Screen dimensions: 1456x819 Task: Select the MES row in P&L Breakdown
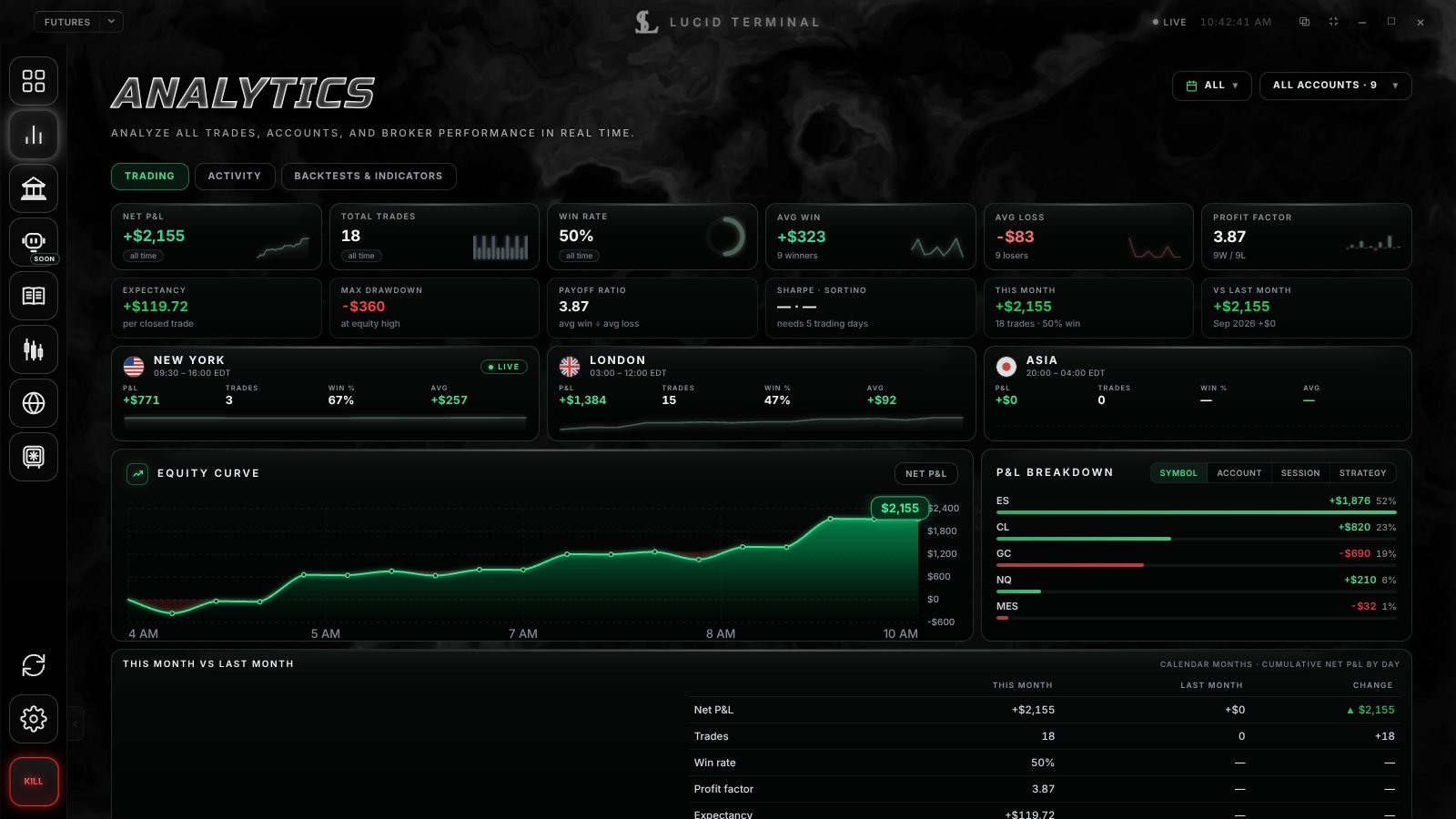[x=1197, y=610]
